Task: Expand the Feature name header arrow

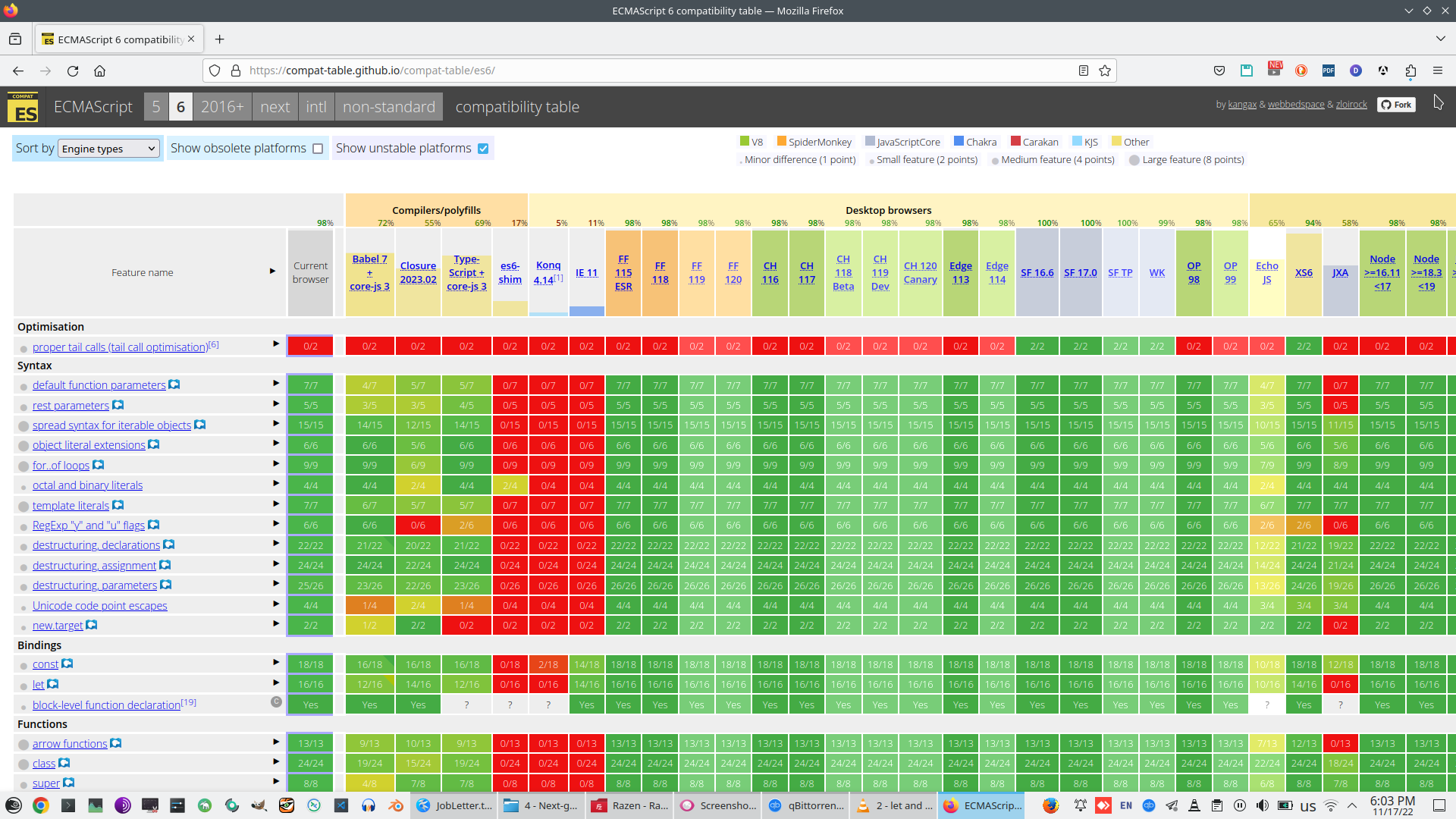Action: tap(272, 271)
